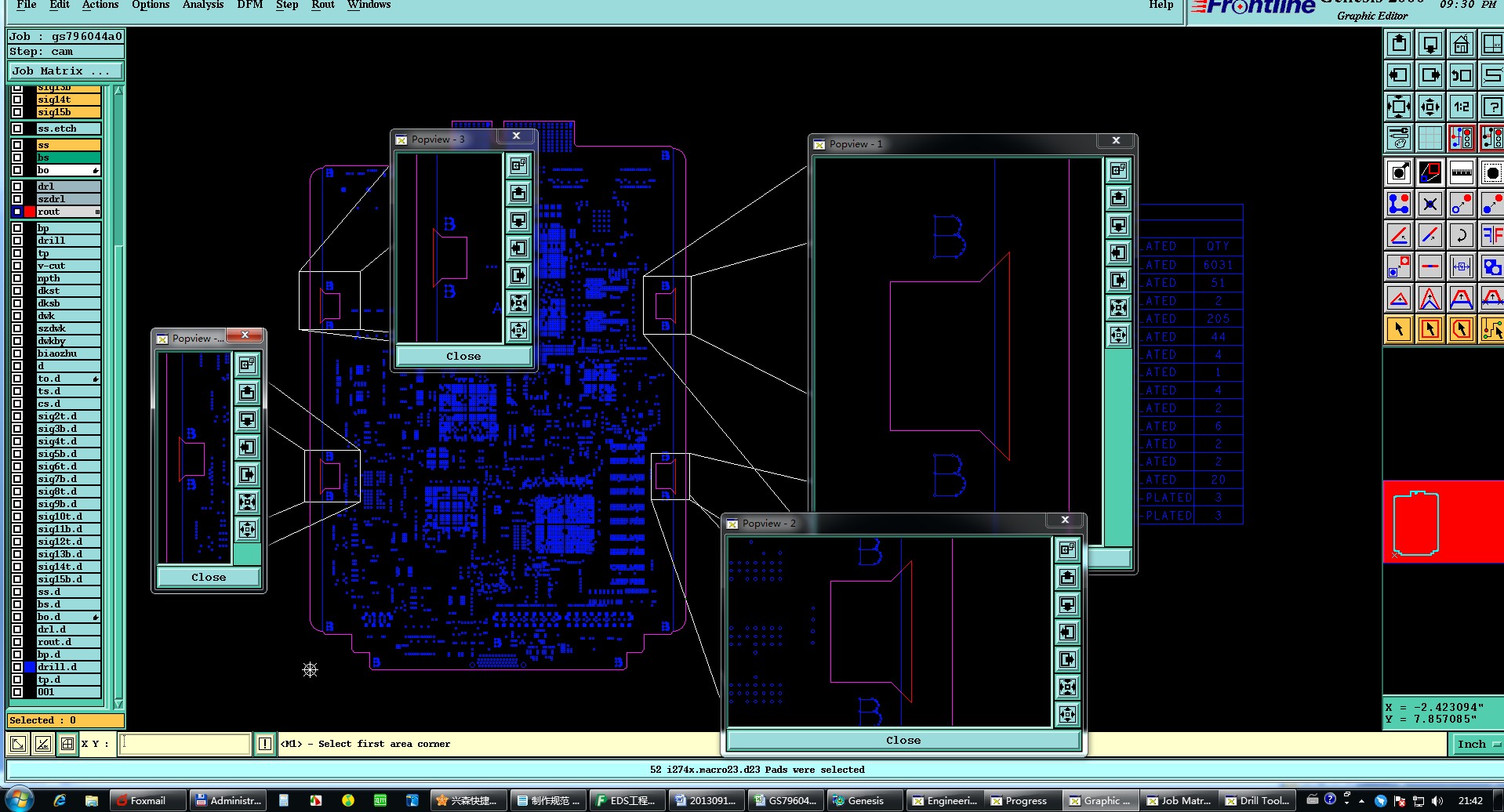Image resolution: width=1504 pixels, height=812 pixels.
Task: Click the 1:2 scale icon
Action: (1461, 107)
